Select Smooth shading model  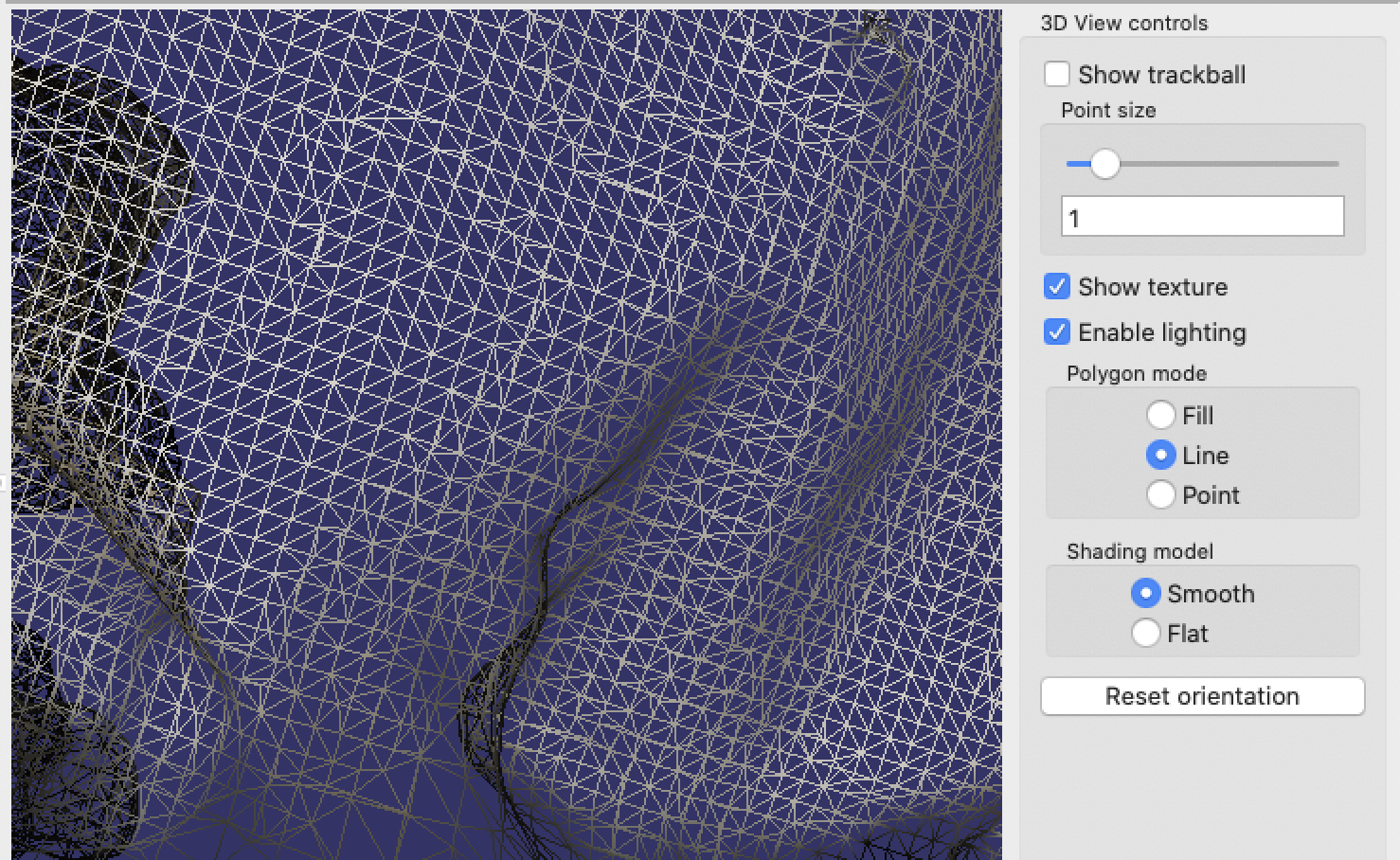[x=1146, y=593]
